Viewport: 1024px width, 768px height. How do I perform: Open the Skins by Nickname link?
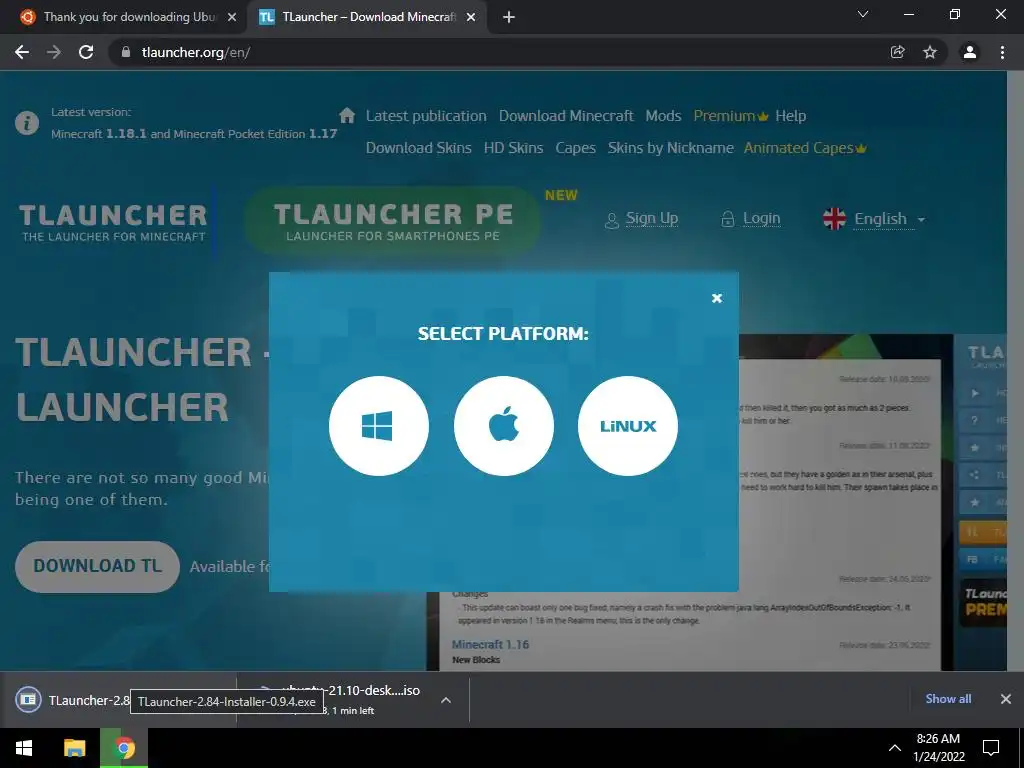point(671,148)
